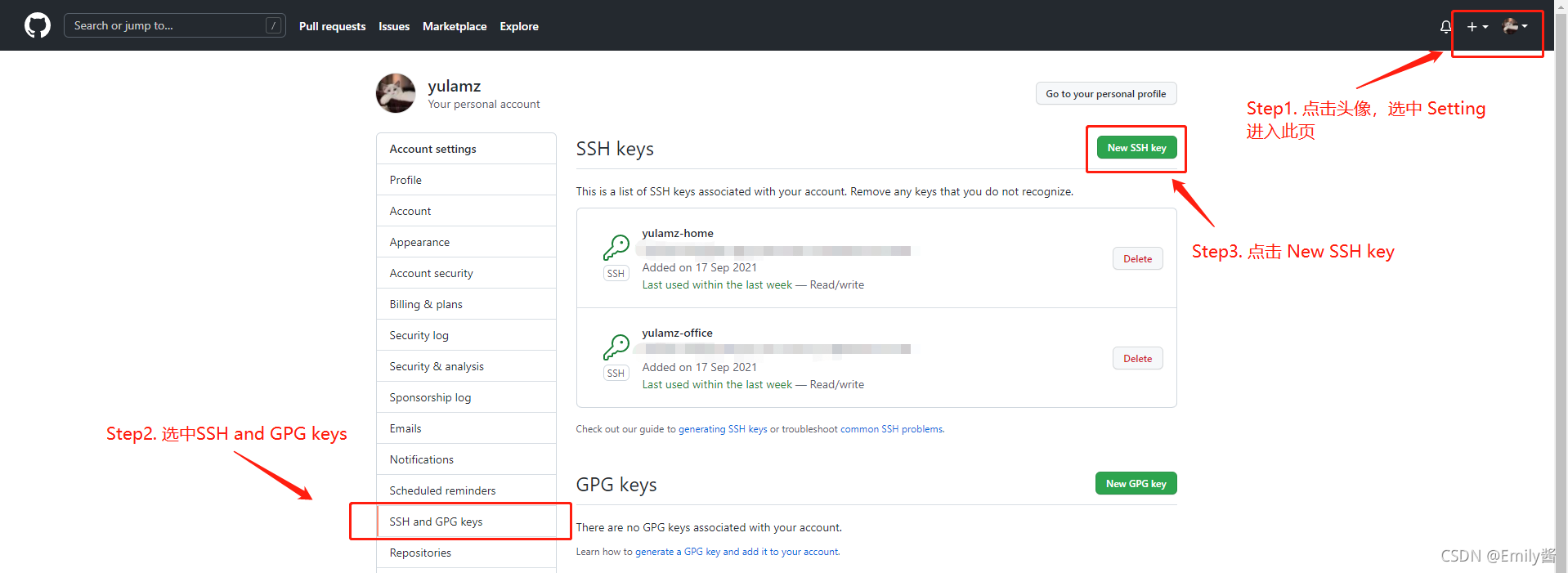
Task: Click Last used status of yulamz-office key
Action: click(x=717, y=384)
